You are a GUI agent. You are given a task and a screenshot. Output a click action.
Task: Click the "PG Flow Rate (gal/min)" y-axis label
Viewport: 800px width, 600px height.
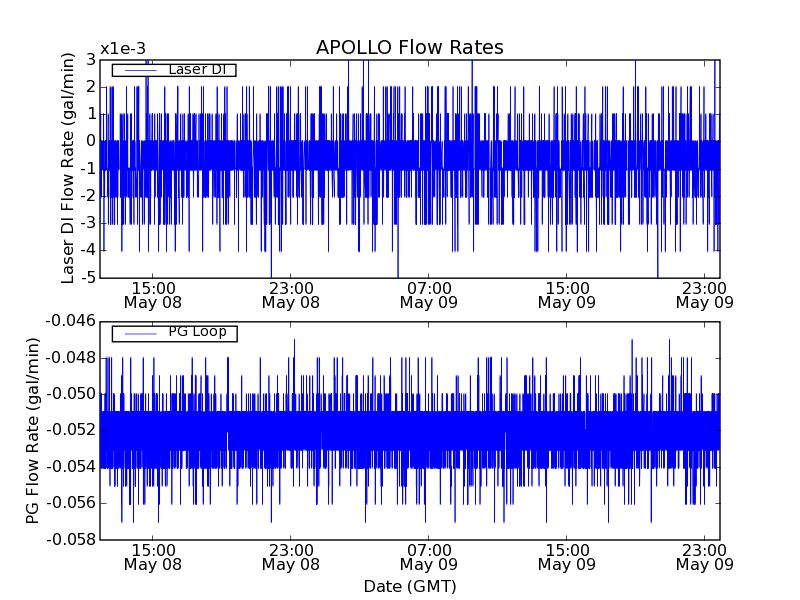pyautogui.click(x=32, y=430)
